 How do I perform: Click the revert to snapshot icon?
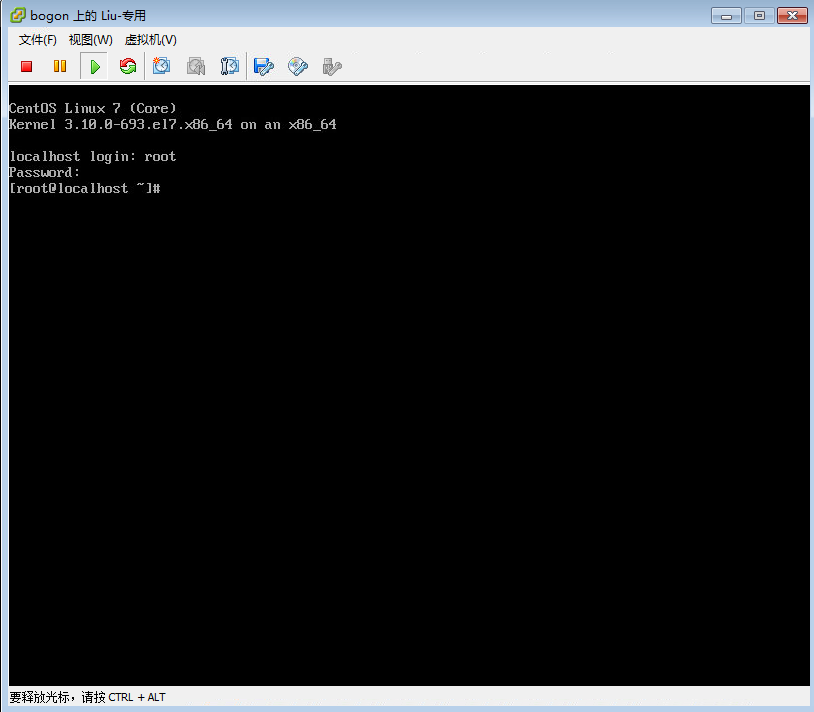[x=196, y=66]
